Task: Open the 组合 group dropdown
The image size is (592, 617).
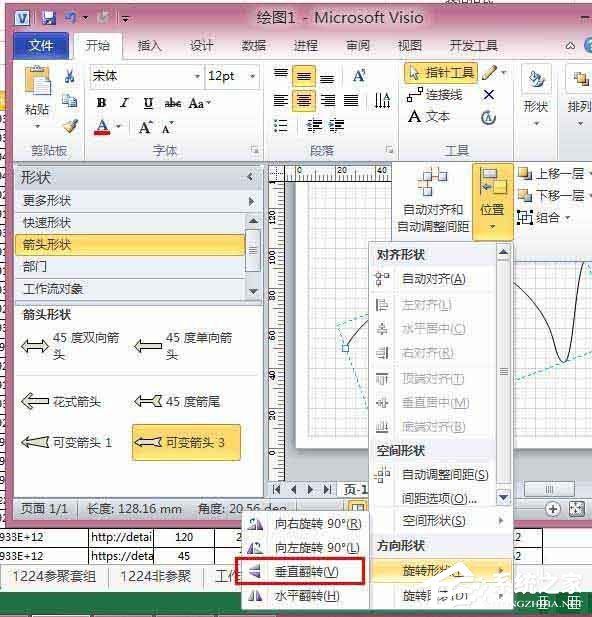Action: pos(544,218)
